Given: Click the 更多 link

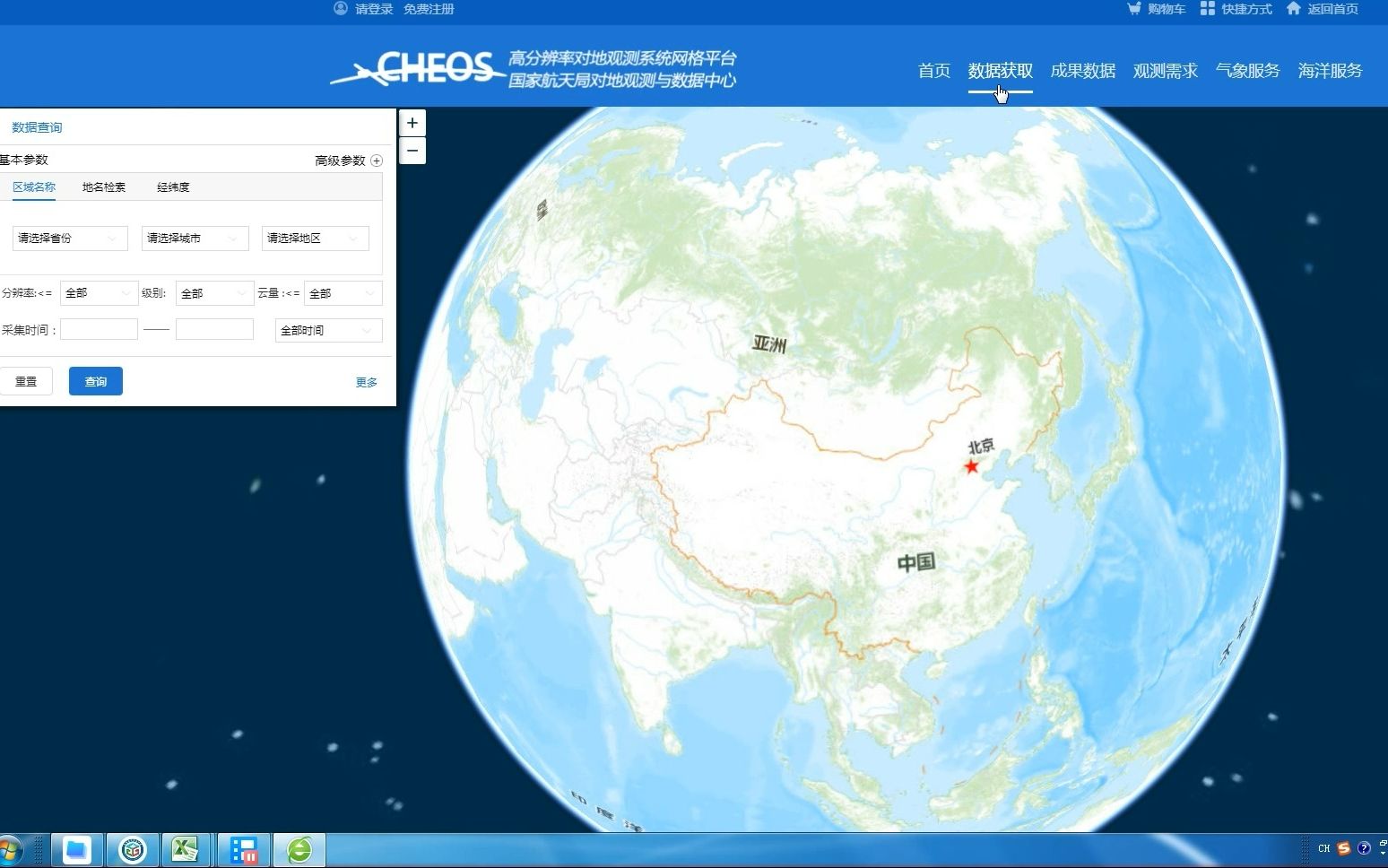Looking at the screenshot, I should [x=367, y=383].
